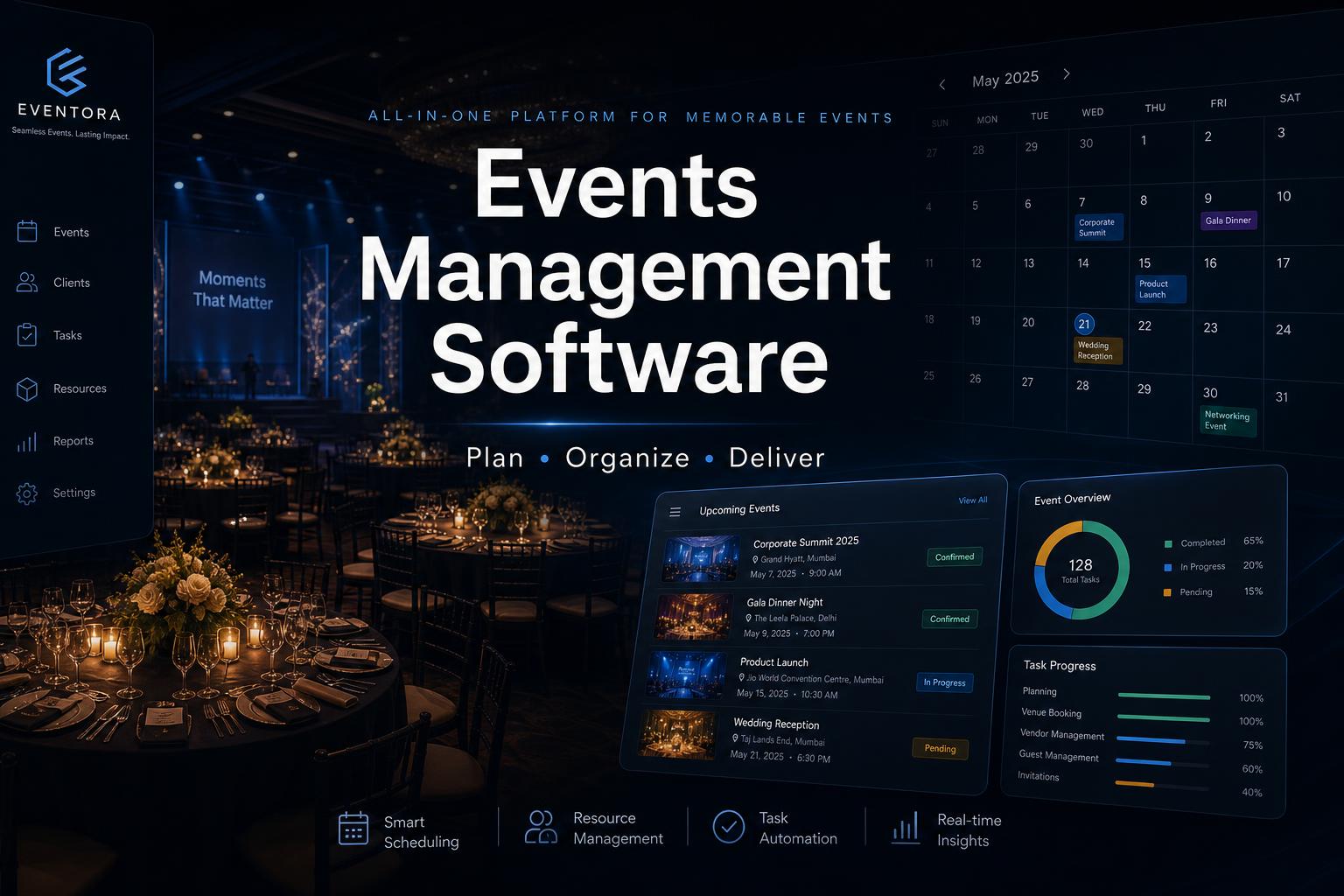Click the Planning progress bar

tap(1164, 696)
